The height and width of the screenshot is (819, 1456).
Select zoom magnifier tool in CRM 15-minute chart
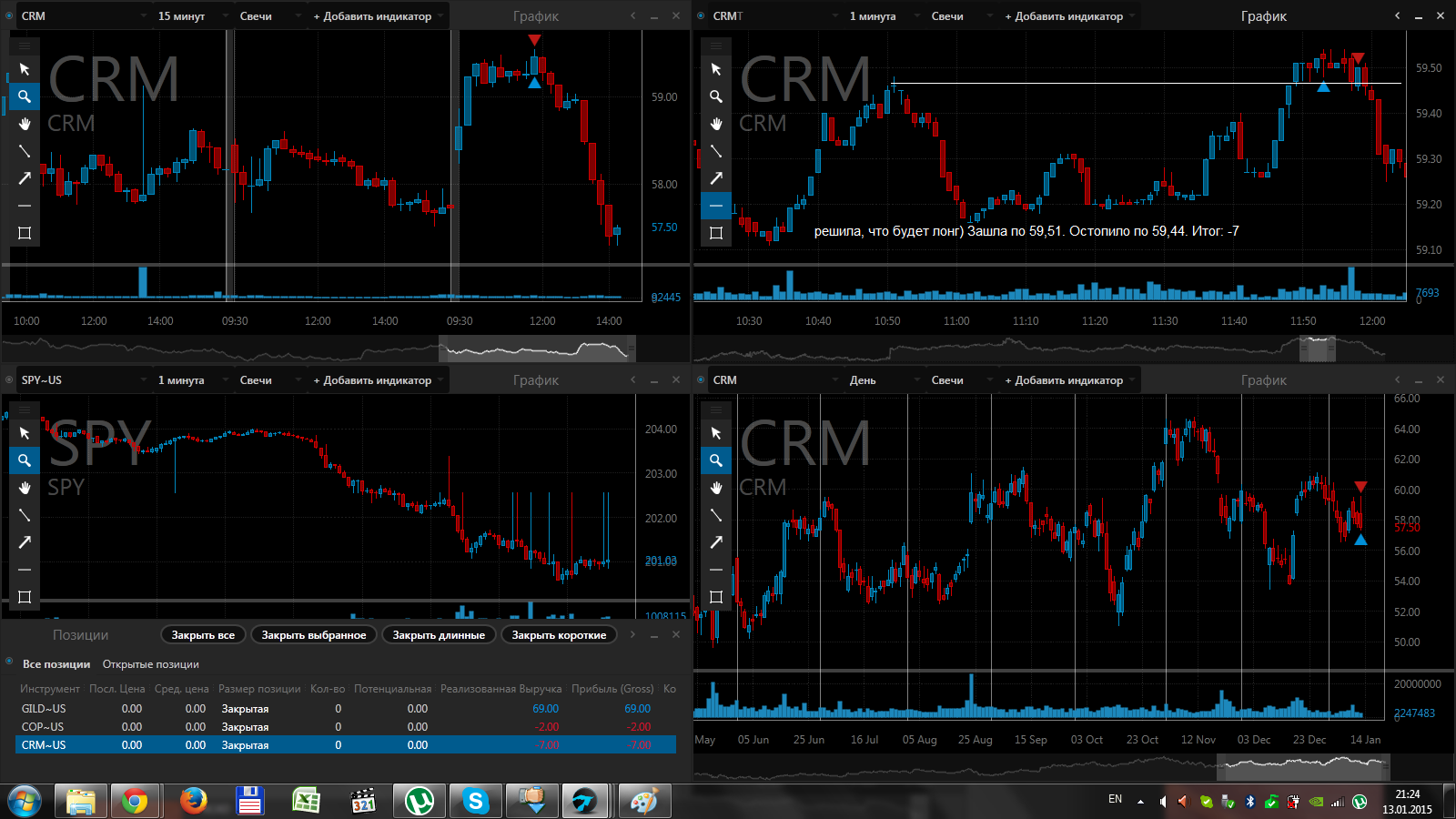[x=25, y=96]
